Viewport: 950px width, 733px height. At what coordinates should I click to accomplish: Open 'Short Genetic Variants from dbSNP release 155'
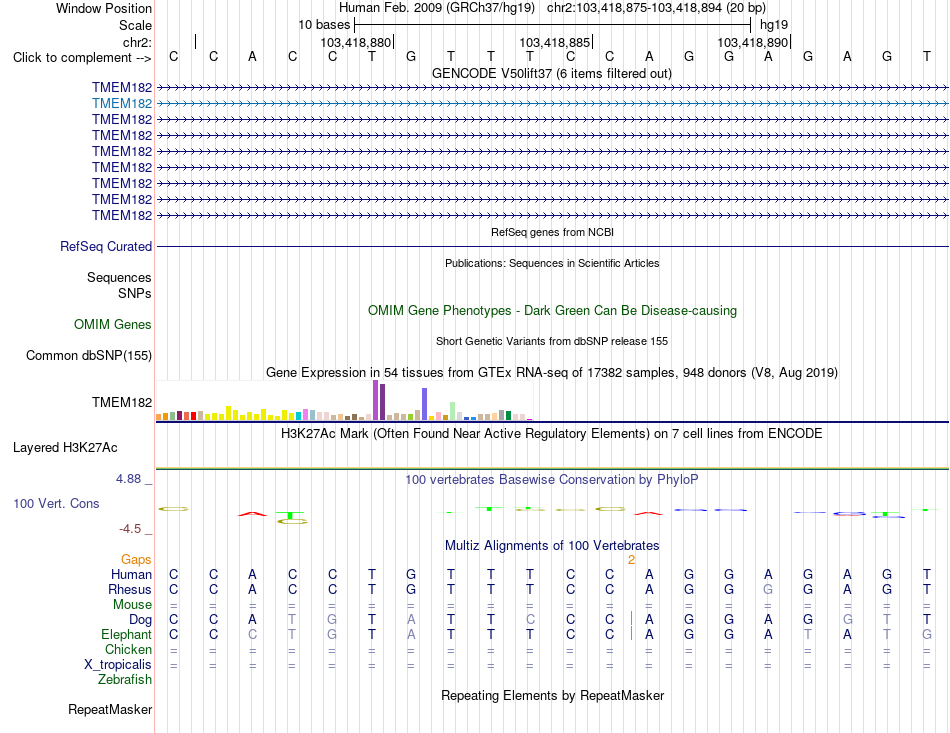552,341
